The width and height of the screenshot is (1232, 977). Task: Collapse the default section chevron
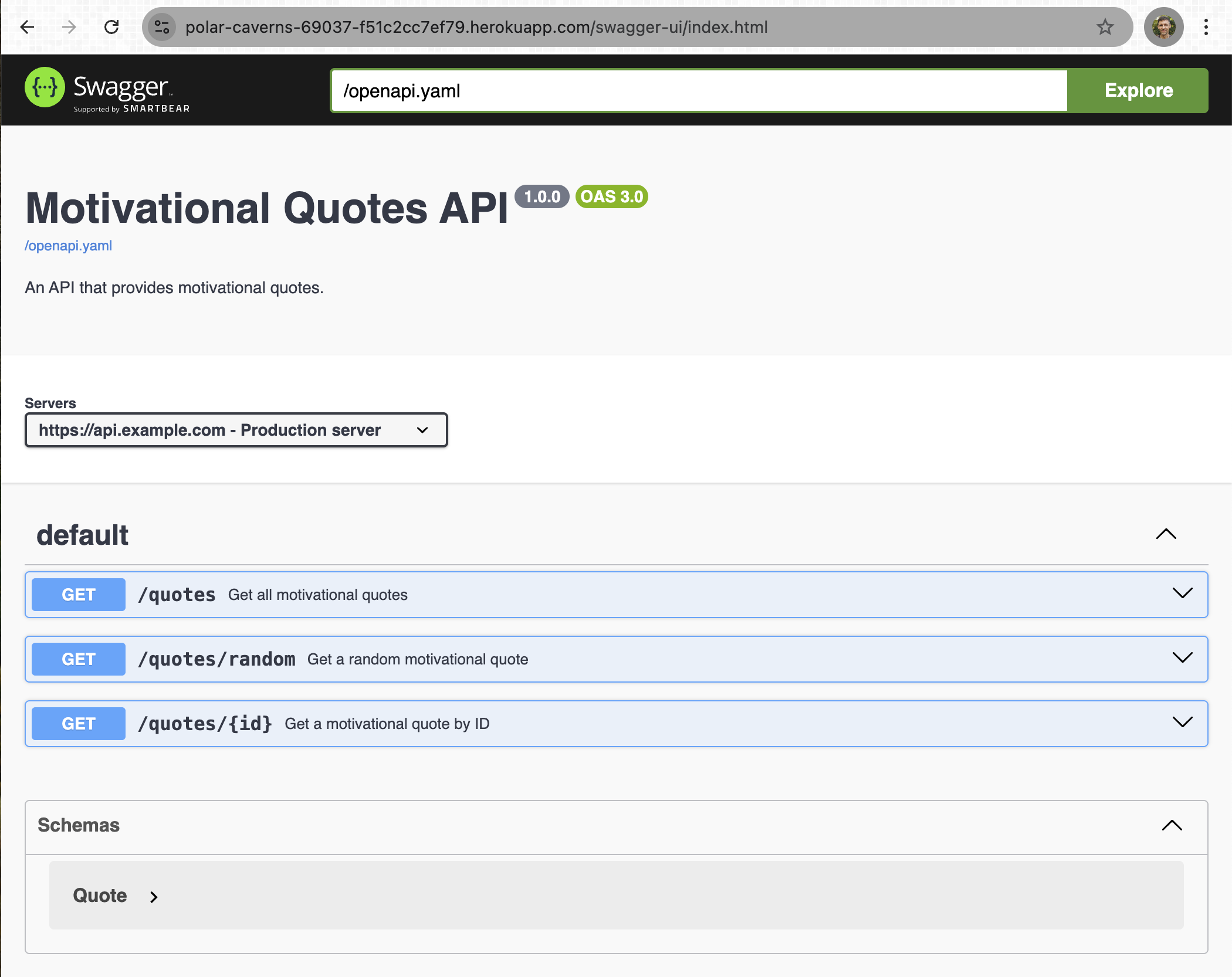[x=1166, y=534]
